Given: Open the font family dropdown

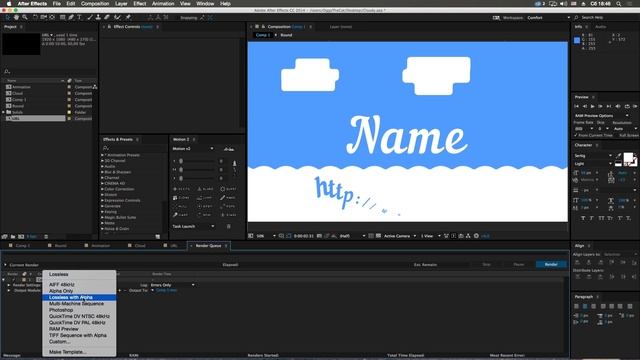Looking at the screenshot, I should point(593,156).
